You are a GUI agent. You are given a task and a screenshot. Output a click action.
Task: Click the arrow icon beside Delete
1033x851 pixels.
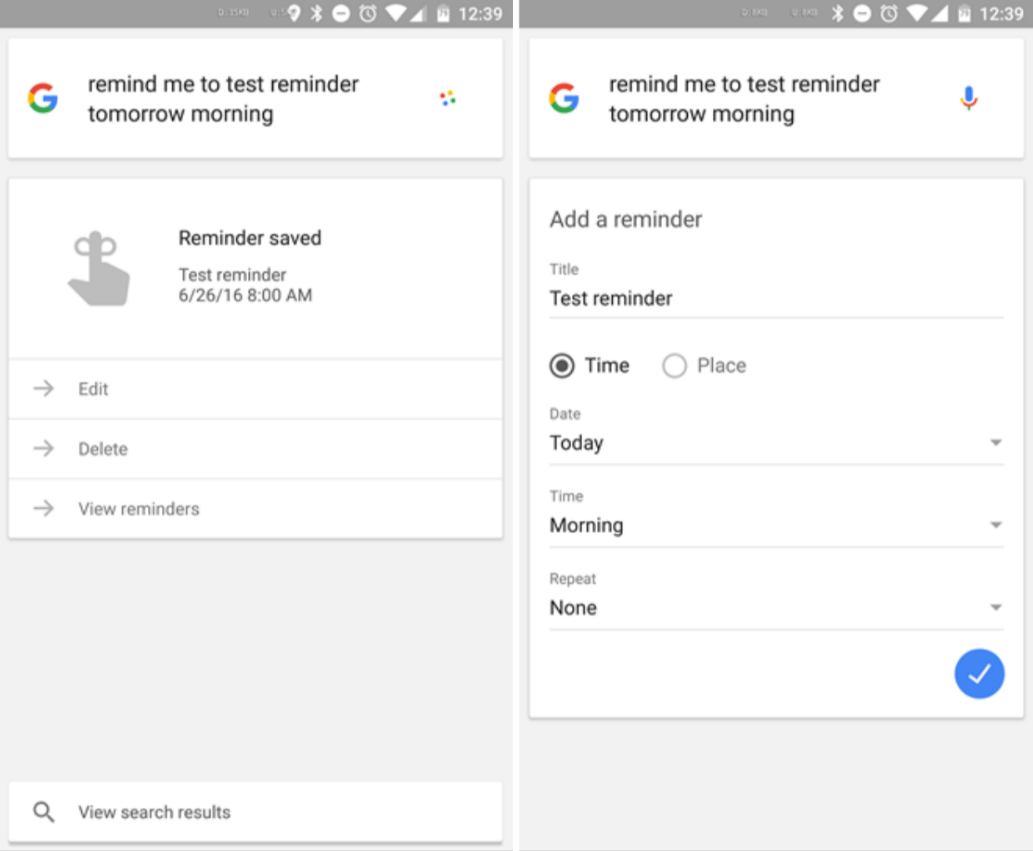tap(44, 449)
